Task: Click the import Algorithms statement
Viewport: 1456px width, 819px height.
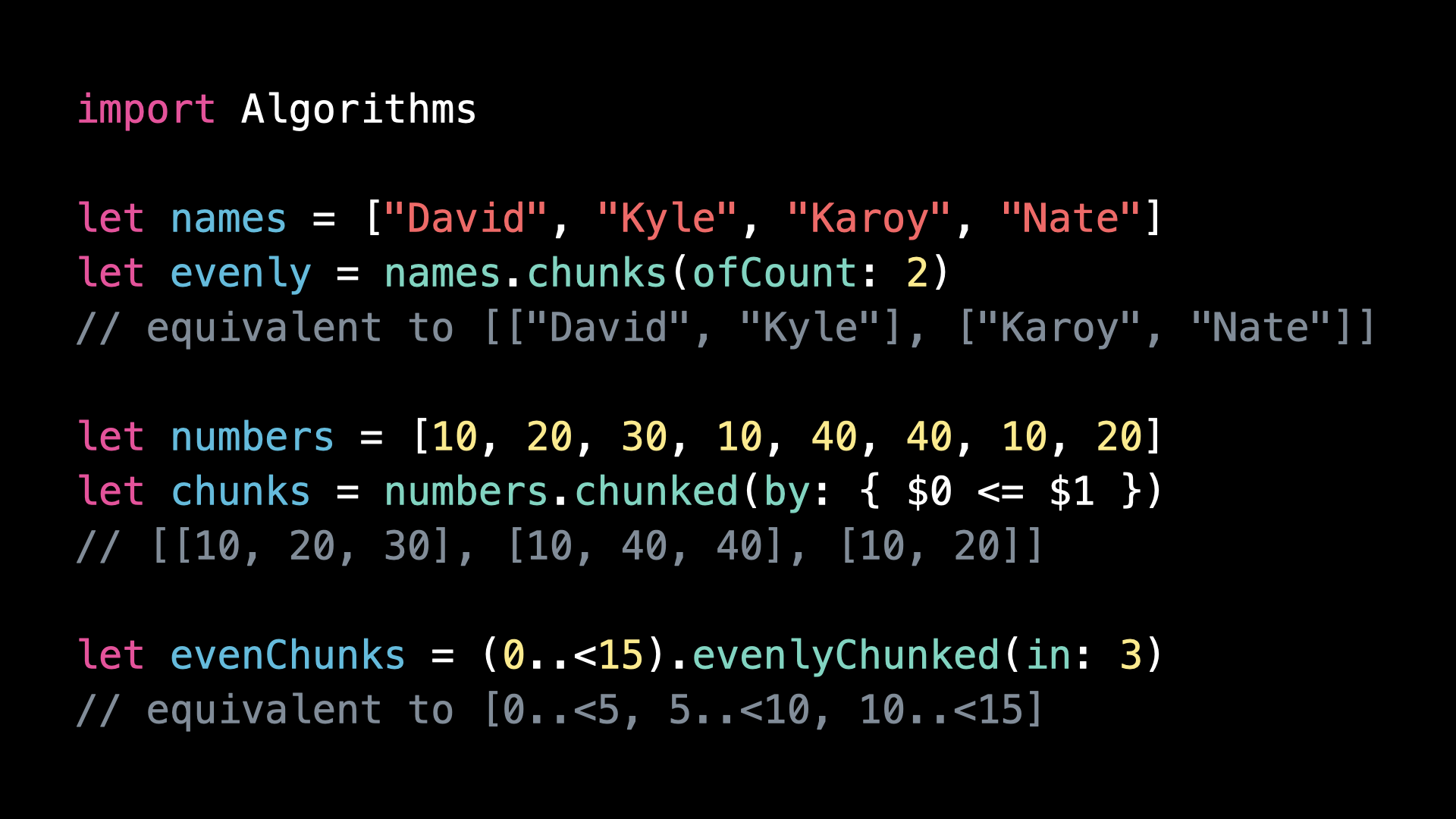Action: click(x=277, y=108)
